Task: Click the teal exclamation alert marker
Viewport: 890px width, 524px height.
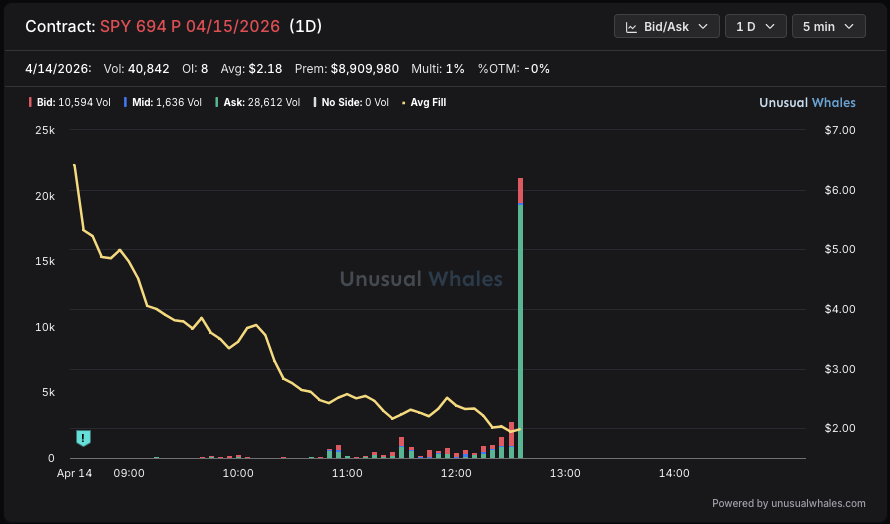Action: [83, 438]
